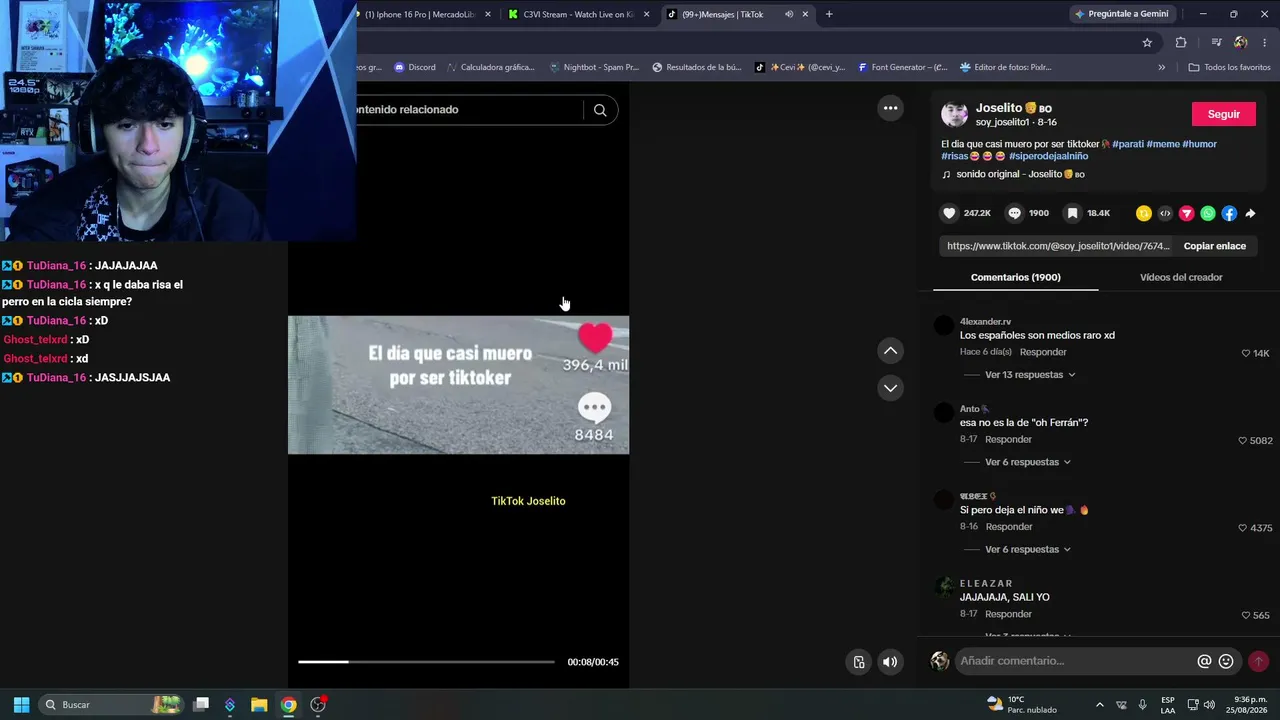Image resolution: width=1280 pixels, height=720 pixels.
Task: Open the taskbar clock and date
Action: pos(1247,704)
